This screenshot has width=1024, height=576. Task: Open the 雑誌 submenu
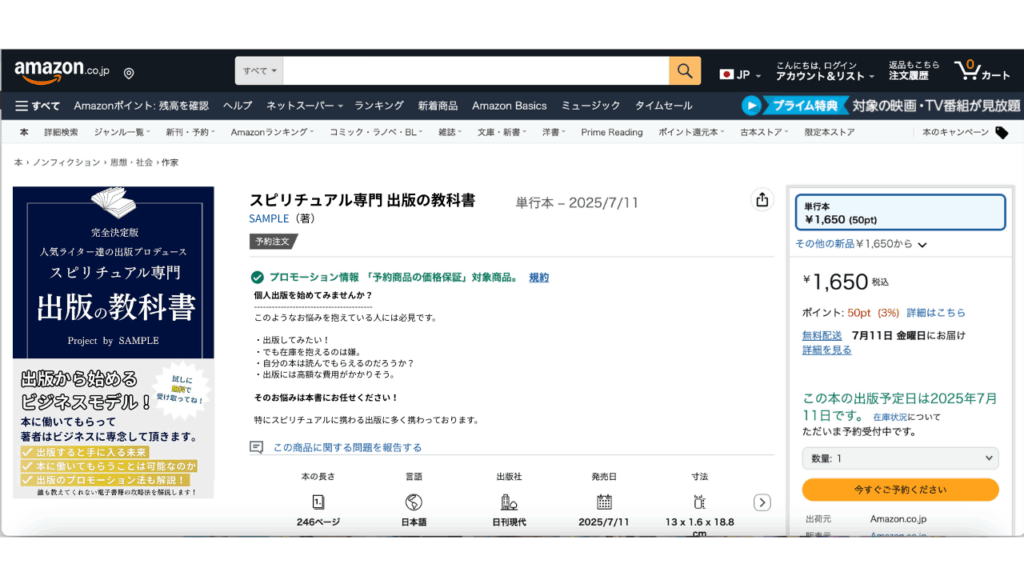pos(450,133)
